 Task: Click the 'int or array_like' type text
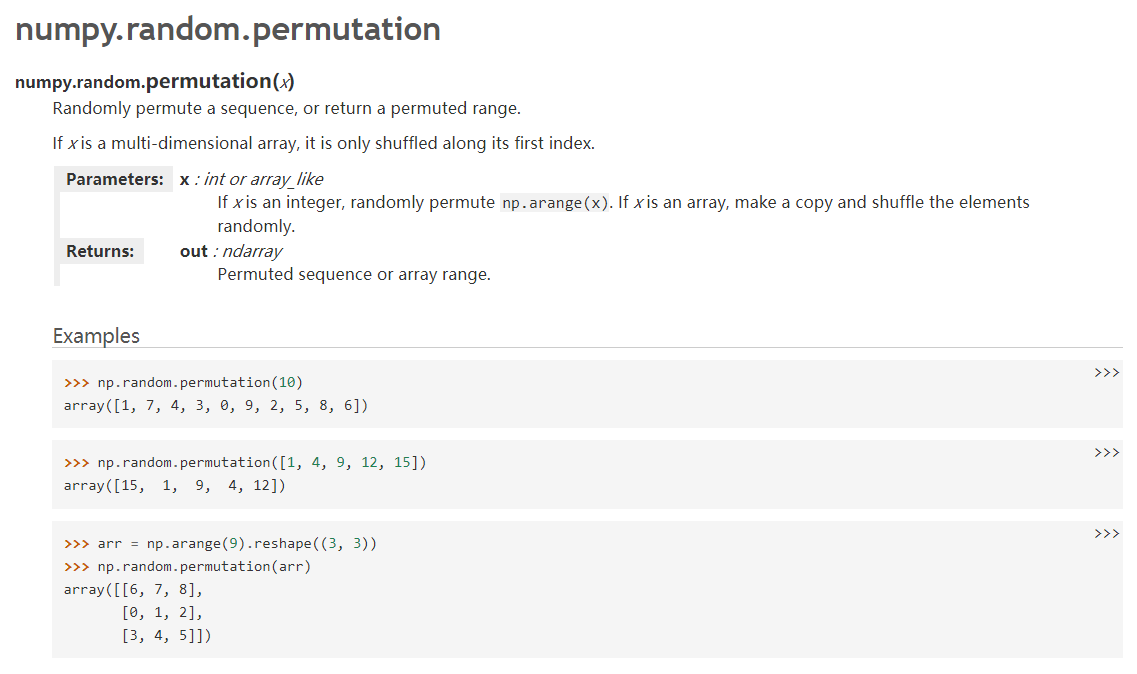(263, 180)
